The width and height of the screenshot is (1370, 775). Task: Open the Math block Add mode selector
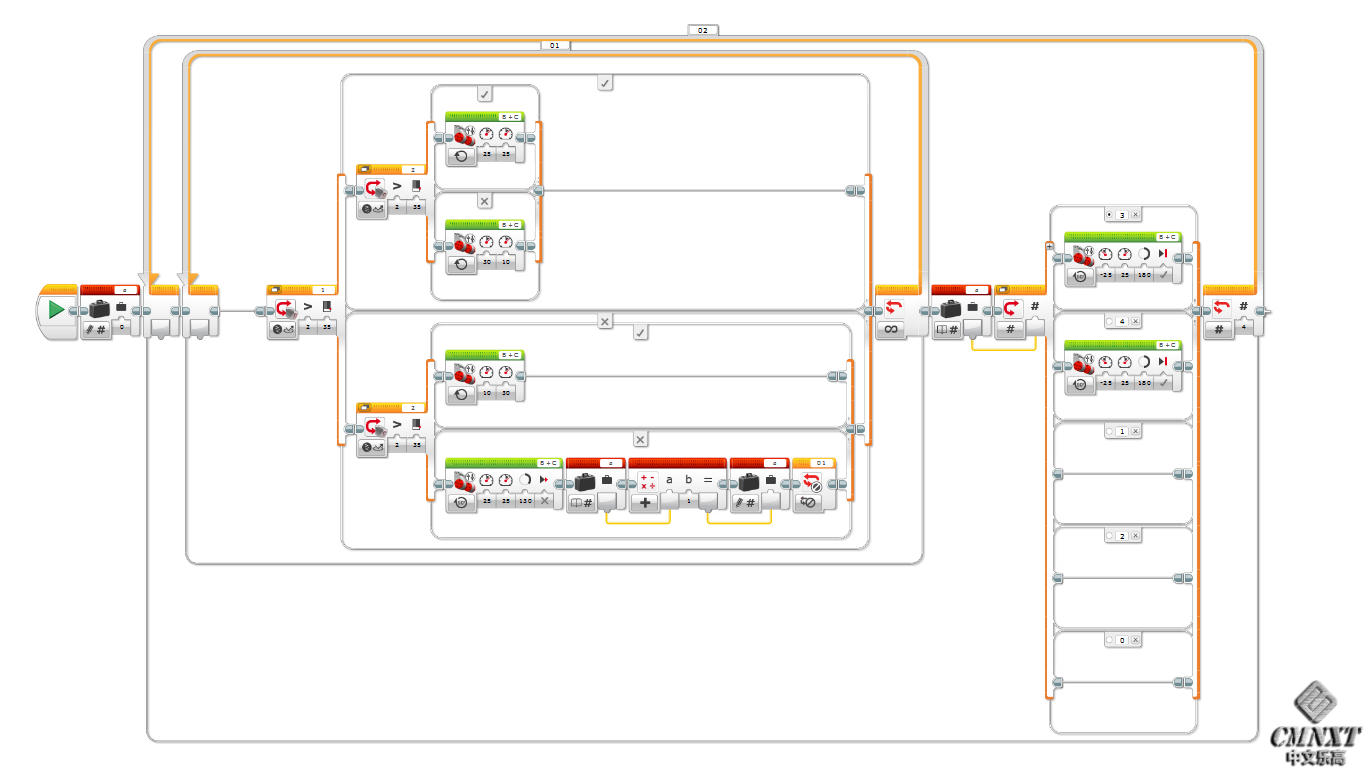646,502
